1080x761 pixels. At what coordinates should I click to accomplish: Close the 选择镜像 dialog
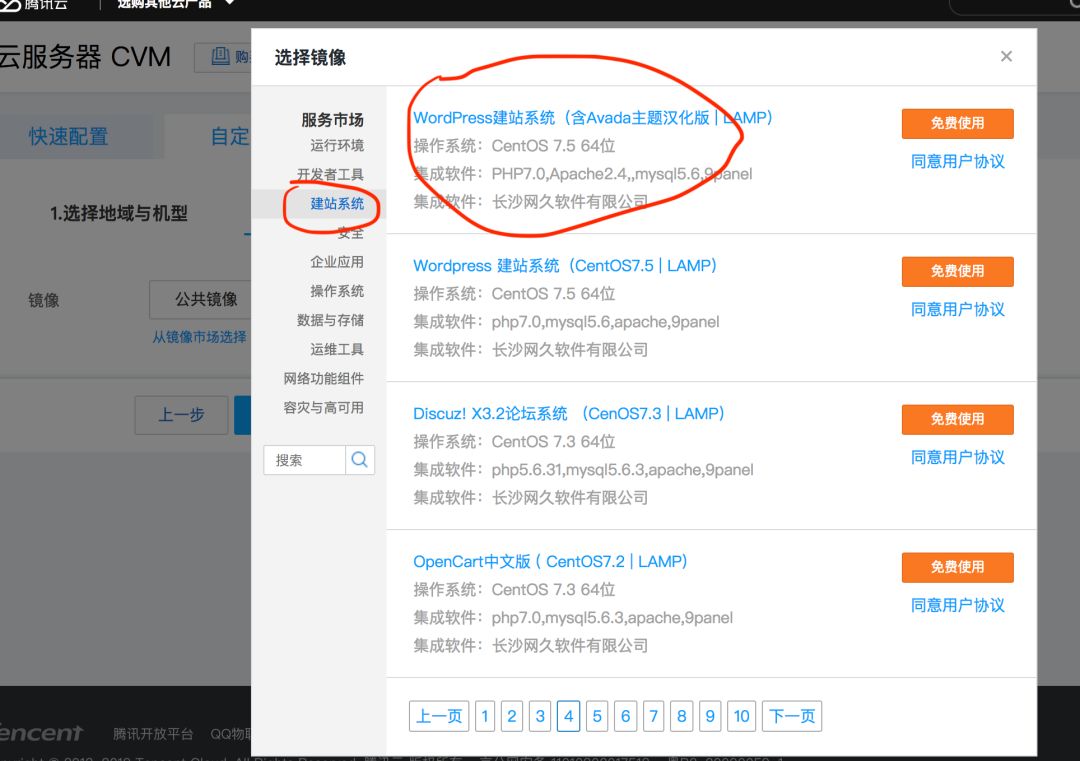[x=1006, y=56]
